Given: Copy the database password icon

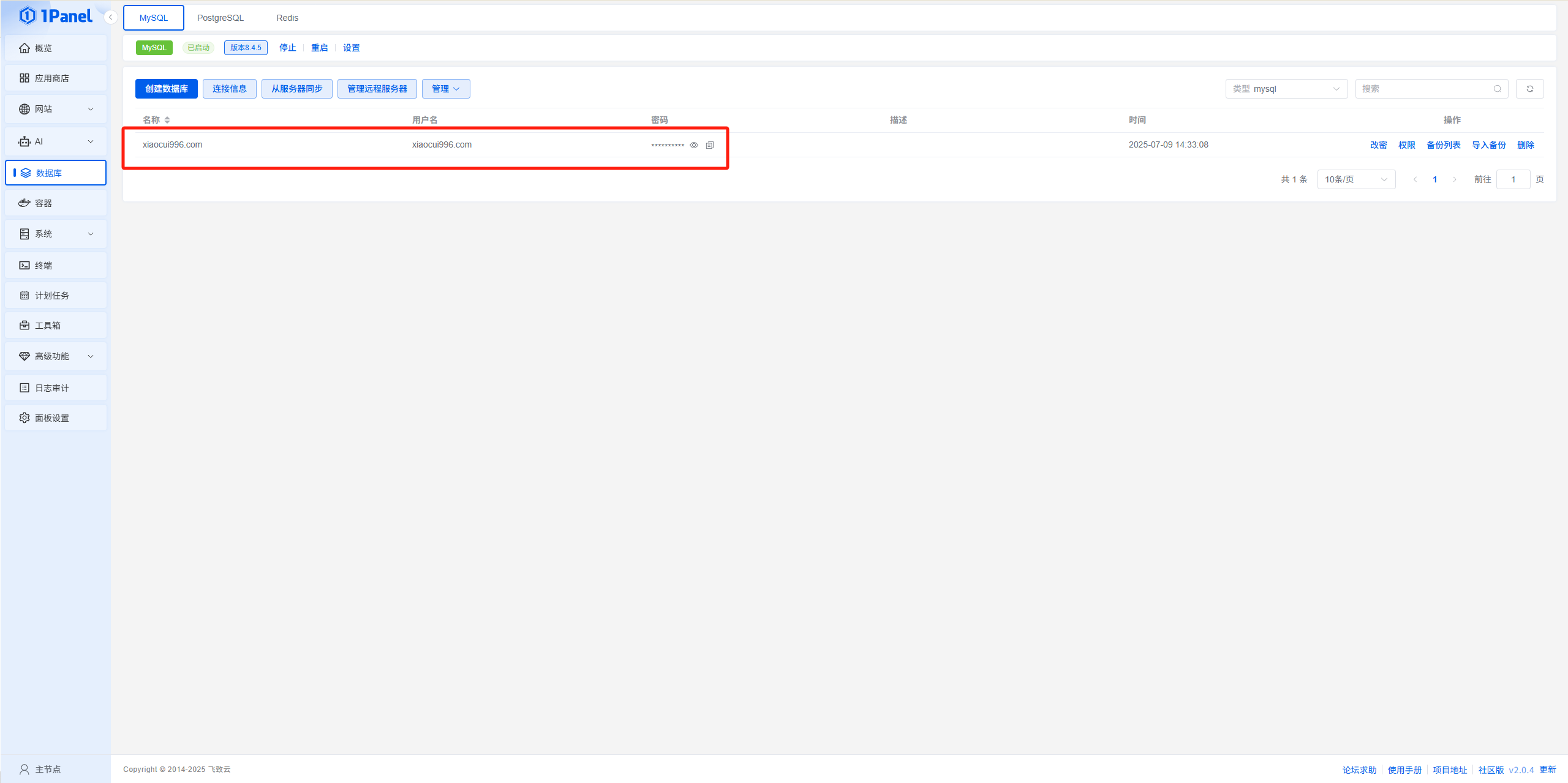Looking at the screenshot, I should click(709, 145).
